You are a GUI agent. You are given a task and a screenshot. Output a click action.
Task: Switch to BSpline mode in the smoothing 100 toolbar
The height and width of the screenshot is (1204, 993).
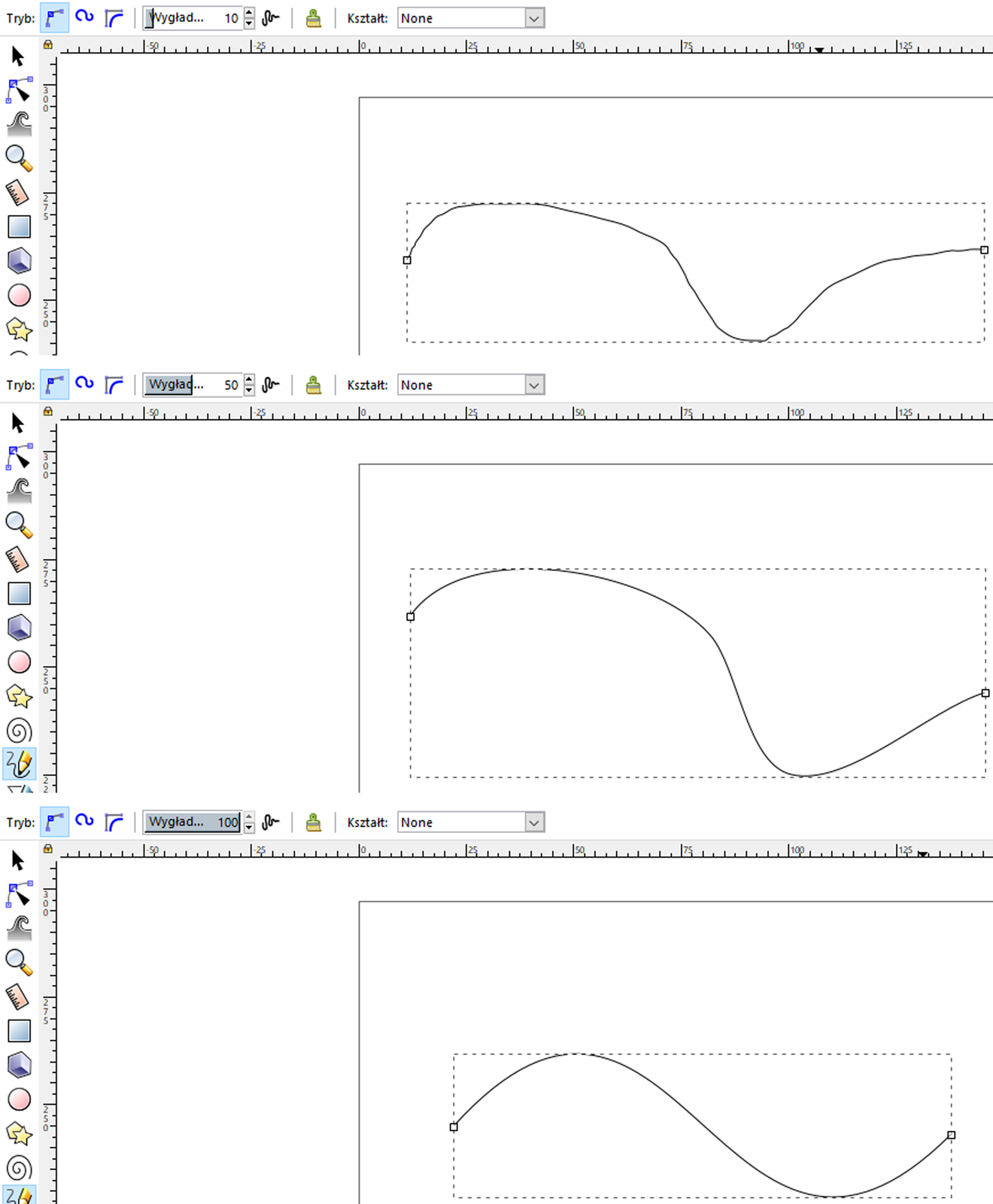click(x=114, y=822)
